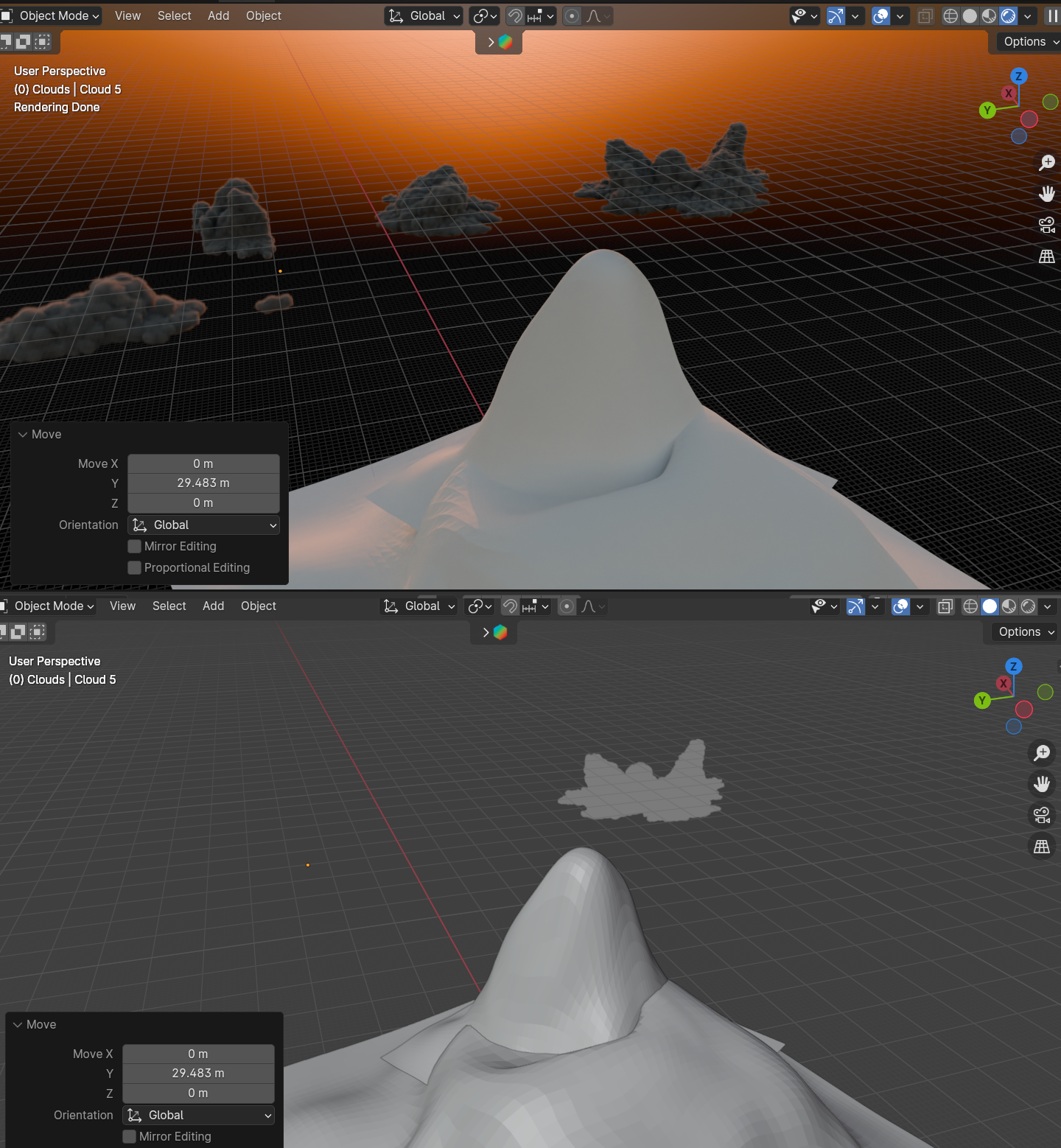Click the green Y axis on gray viewport gizmo
This screenshot has width=1061, height=1148.
point(982,701)
